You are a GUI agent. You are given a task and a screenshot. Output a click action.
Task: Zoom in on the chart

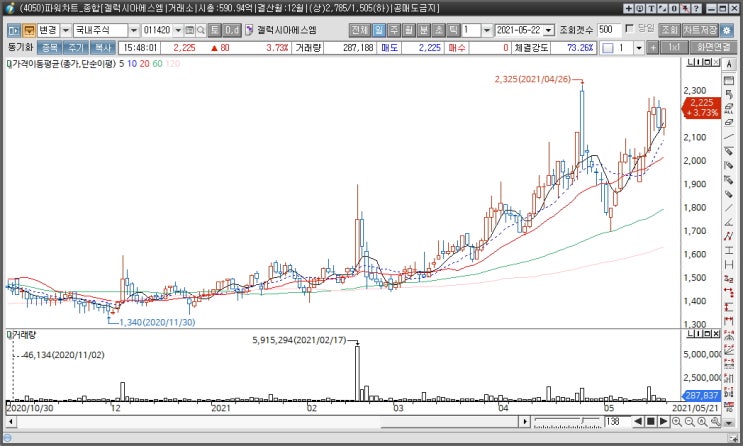(677, 422)
